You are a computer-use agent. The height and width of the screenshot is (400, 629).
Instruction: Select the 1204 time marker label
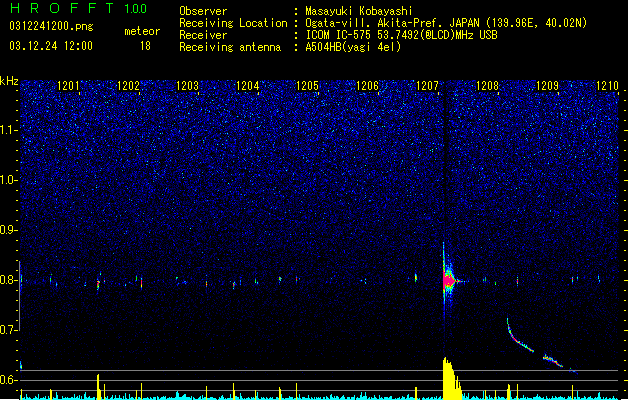pos(248,86)
